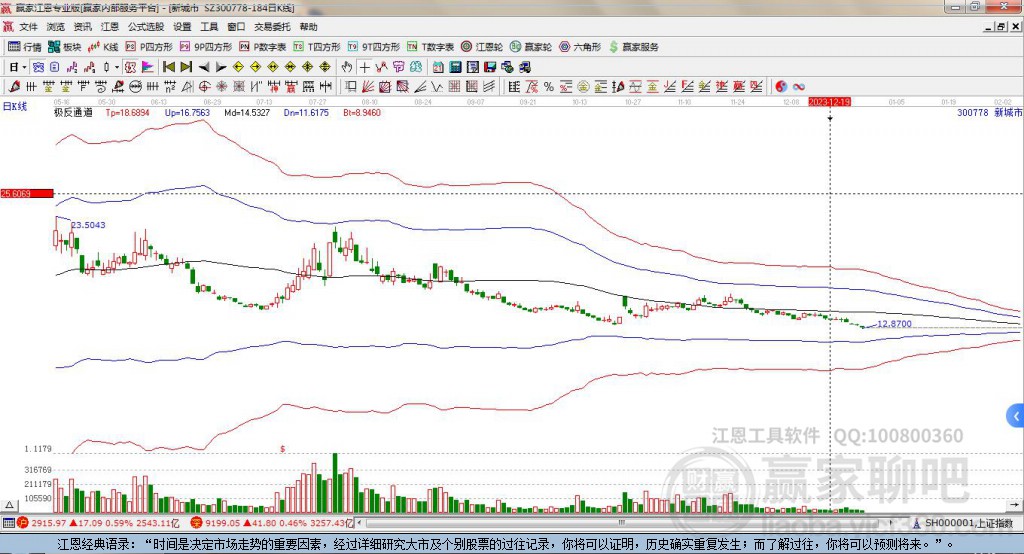Open the P四方形 tool
1024x554 pixels.
coord(149,47)
